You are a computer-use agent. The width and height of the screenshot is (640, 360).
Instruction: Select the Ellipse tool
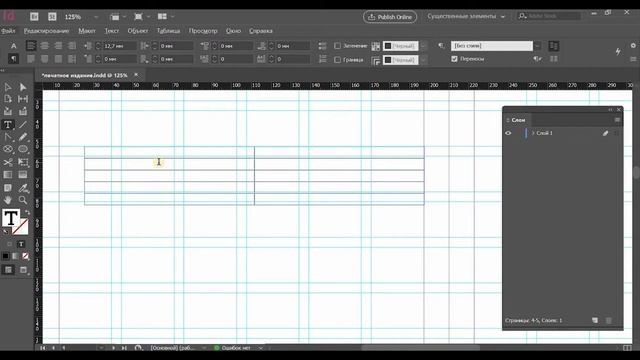click(x=23, y=149)
